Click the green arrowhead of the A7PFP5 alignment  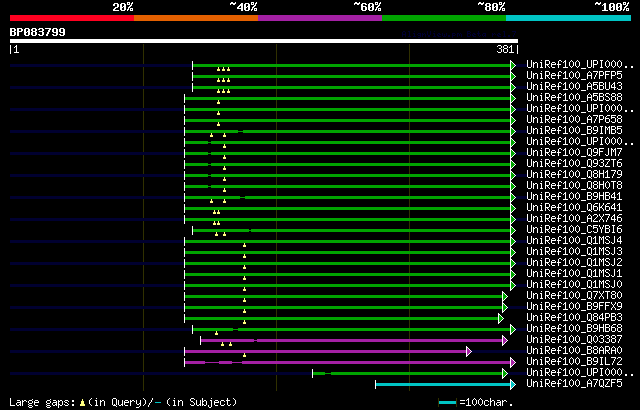pos(513,76)
